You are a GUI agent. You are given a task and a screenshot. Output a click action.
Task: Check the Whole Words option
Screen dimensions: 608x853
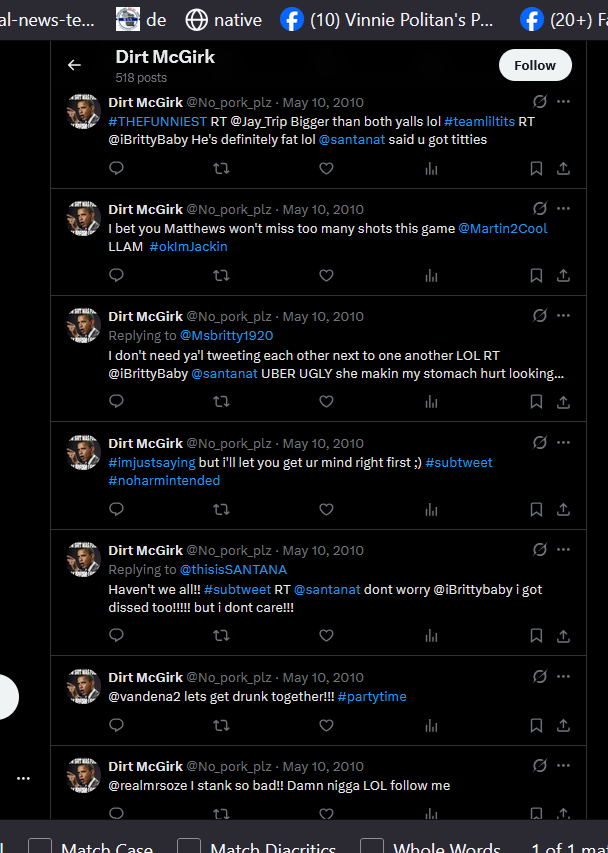coord(372,848)
